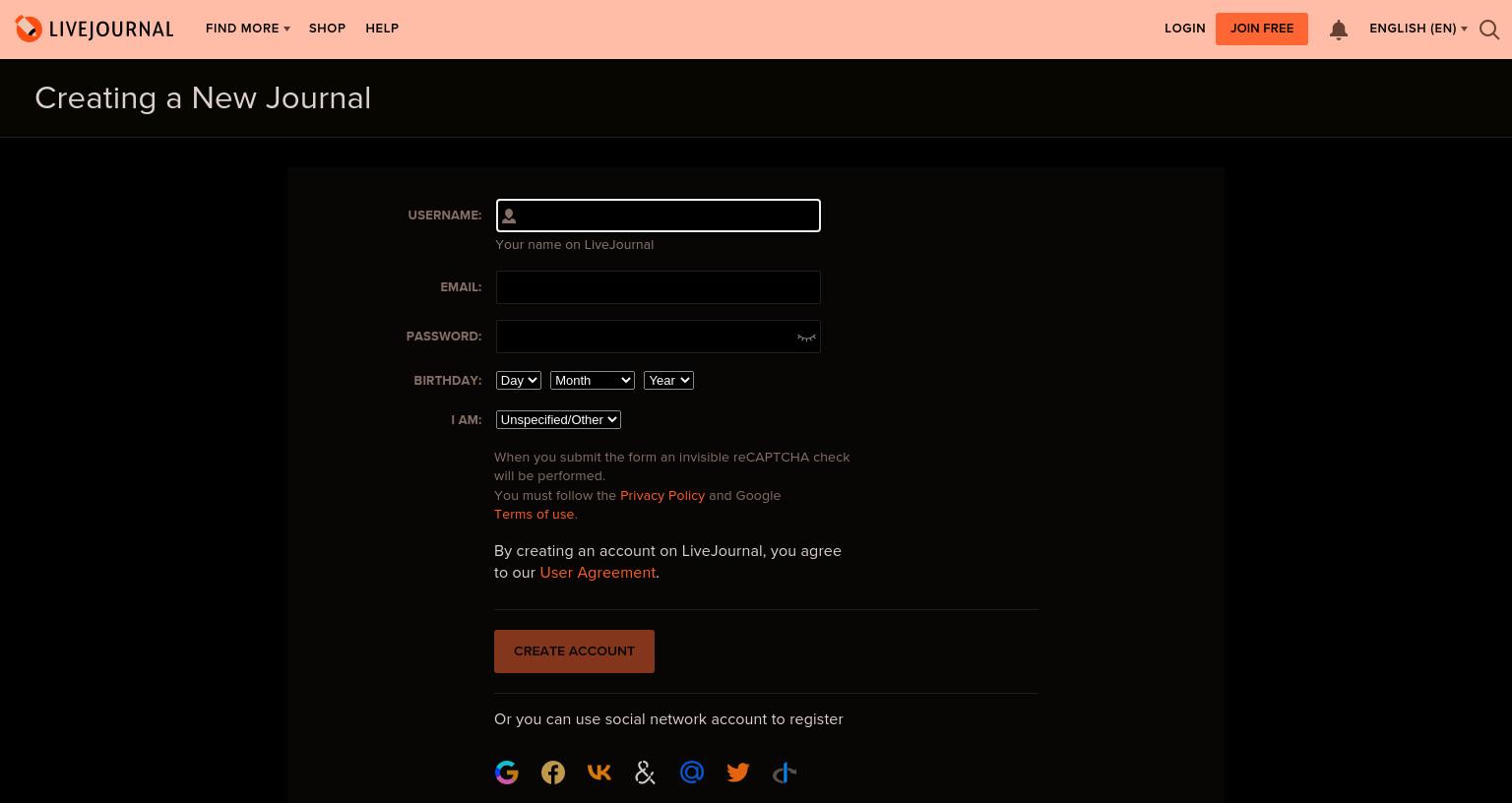Open the User Agreement link
This screenshot has width=1512, height=803.
coord(598,573)
